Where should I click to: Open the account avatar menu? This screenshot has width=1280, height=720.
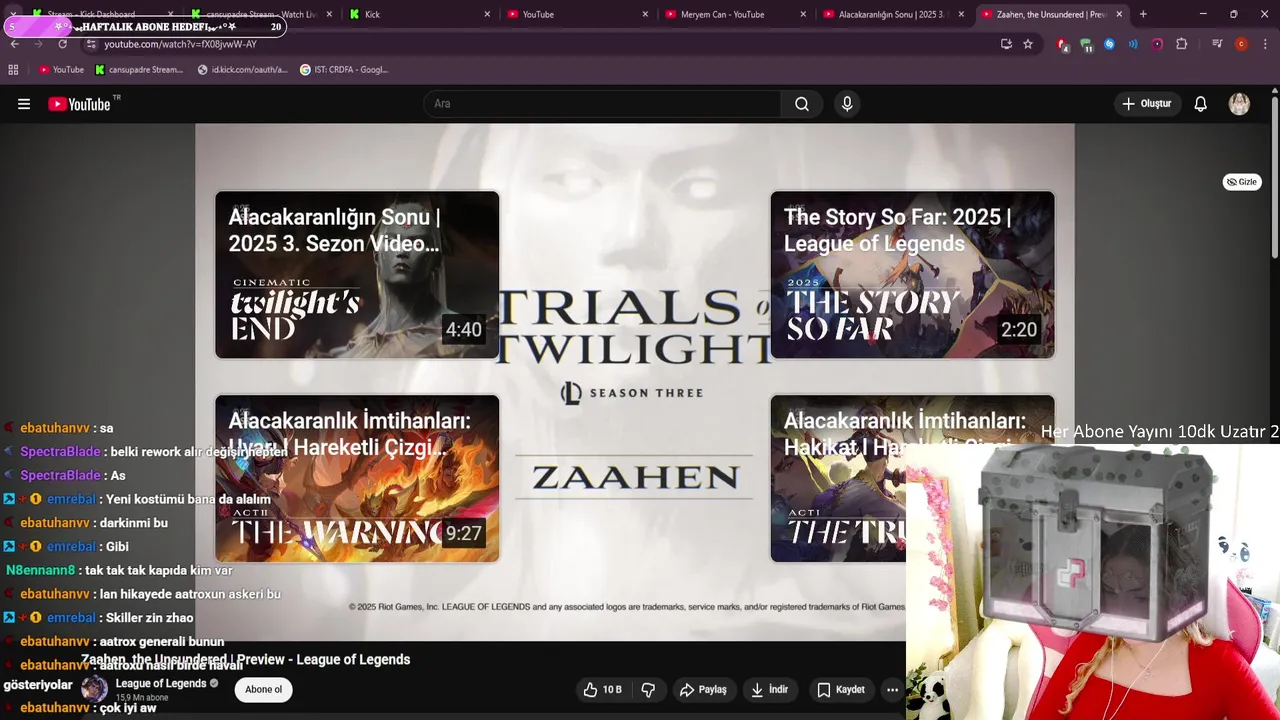click(x=1239, y=104)
